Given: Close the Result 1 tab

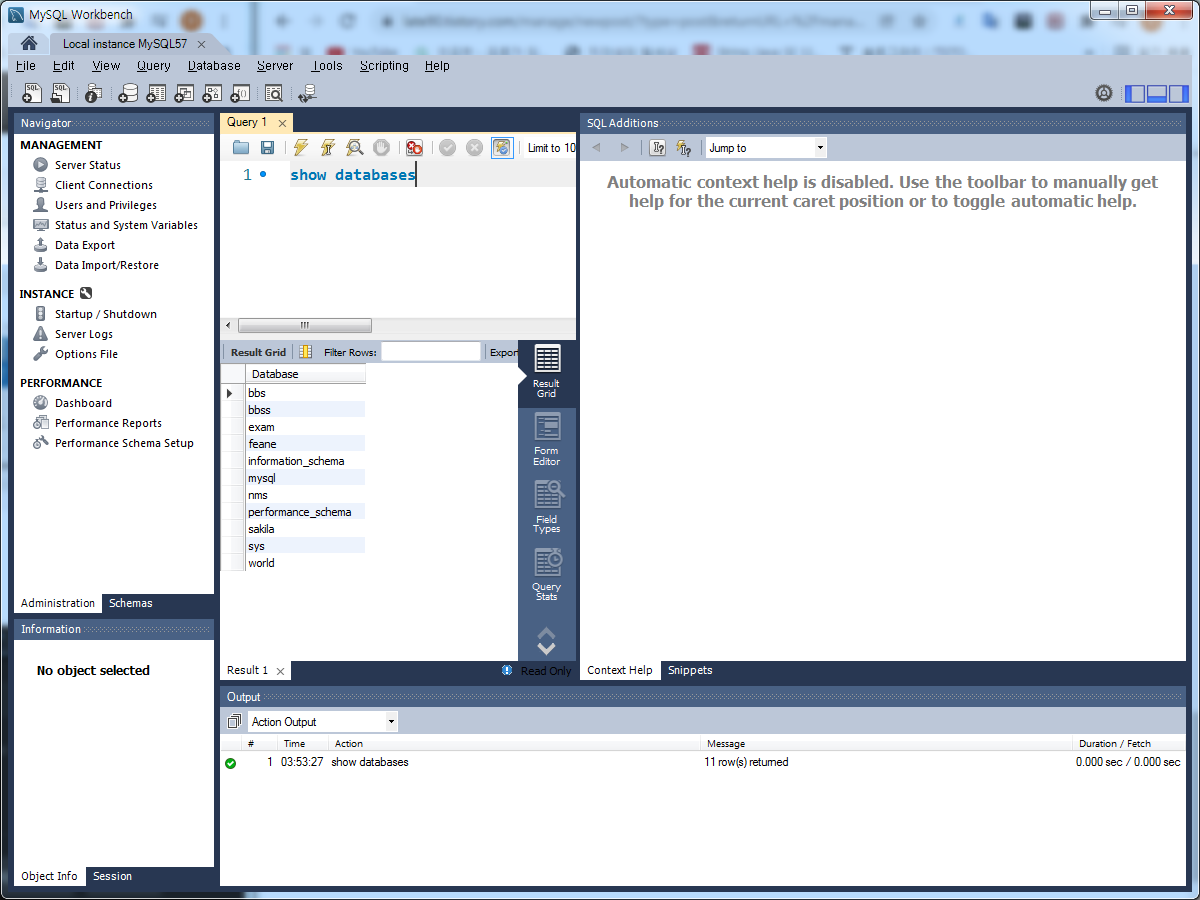Looking at the screenshot, I should (x=280, y=671).
